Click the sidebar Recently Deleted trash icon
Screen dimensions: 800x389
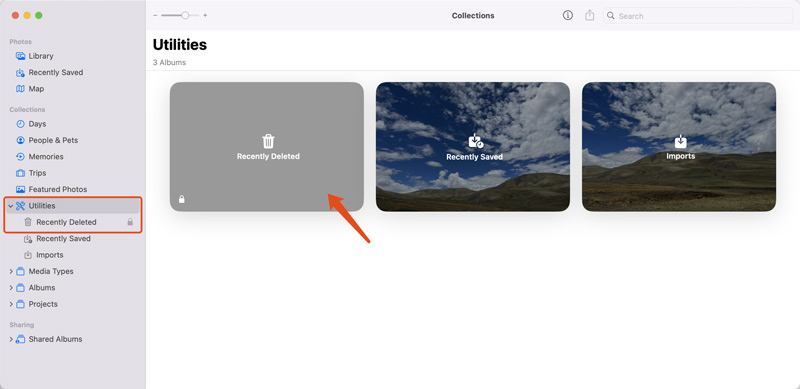point(28,222)
